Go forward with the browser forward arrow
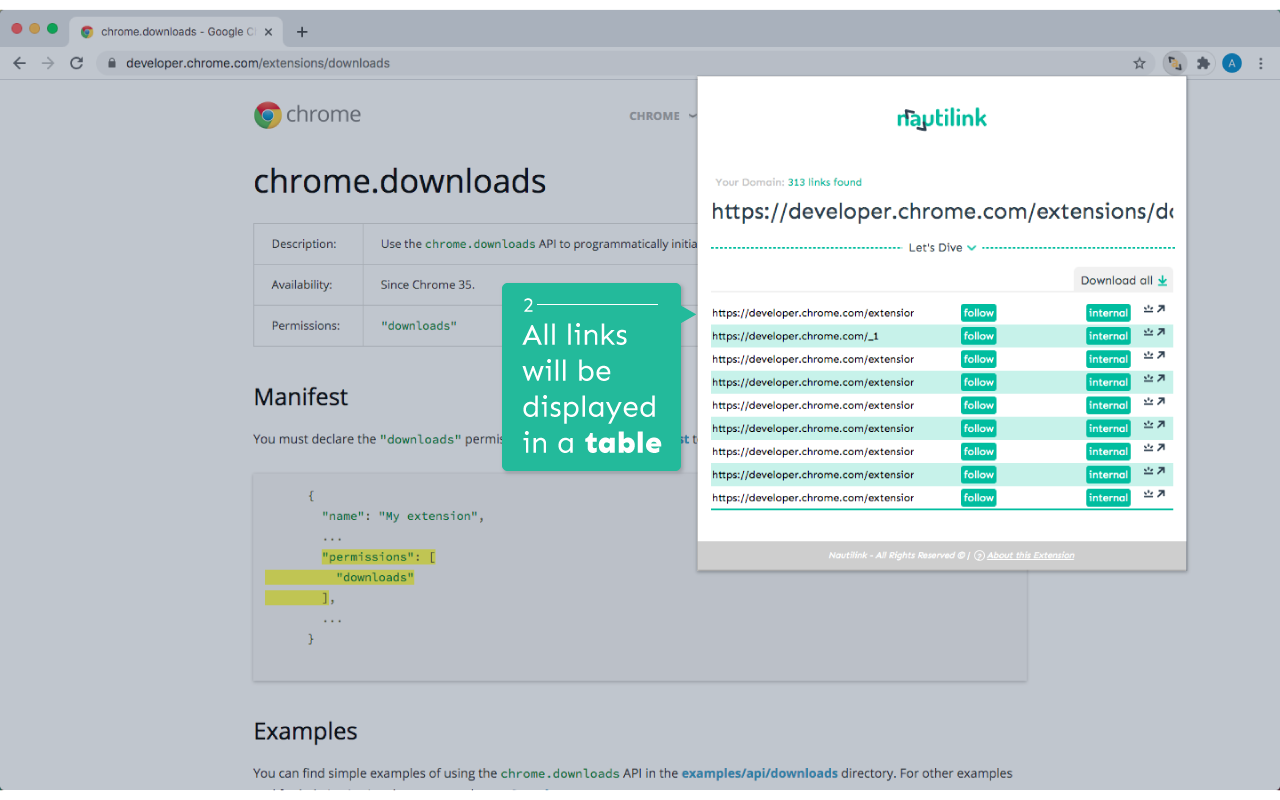Image resolution: width=1280 pixels, height=800 pixels. [x=48, y=63]
